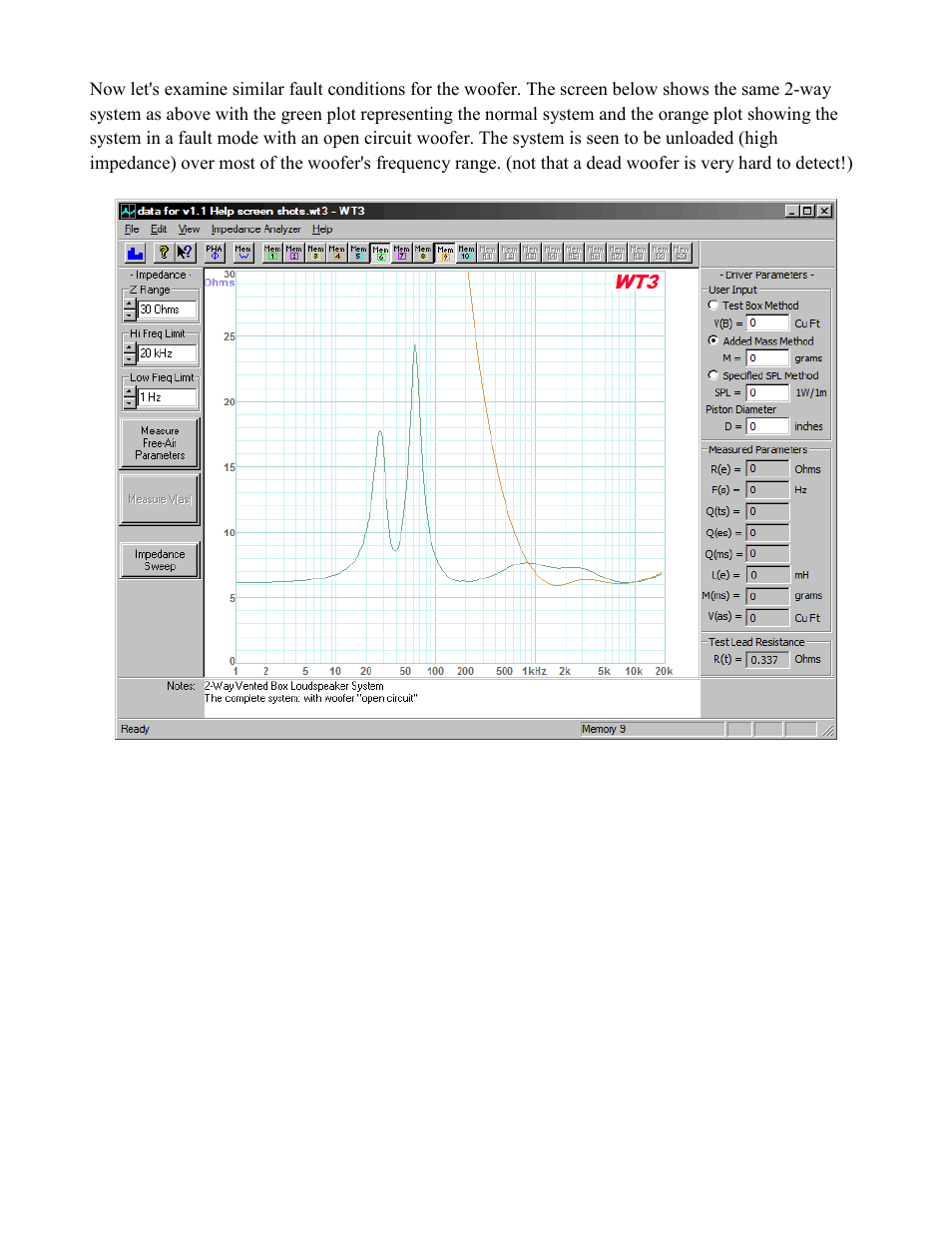
Task: Click the M(ms) grams measured field
Action: (x=767, y=596)
